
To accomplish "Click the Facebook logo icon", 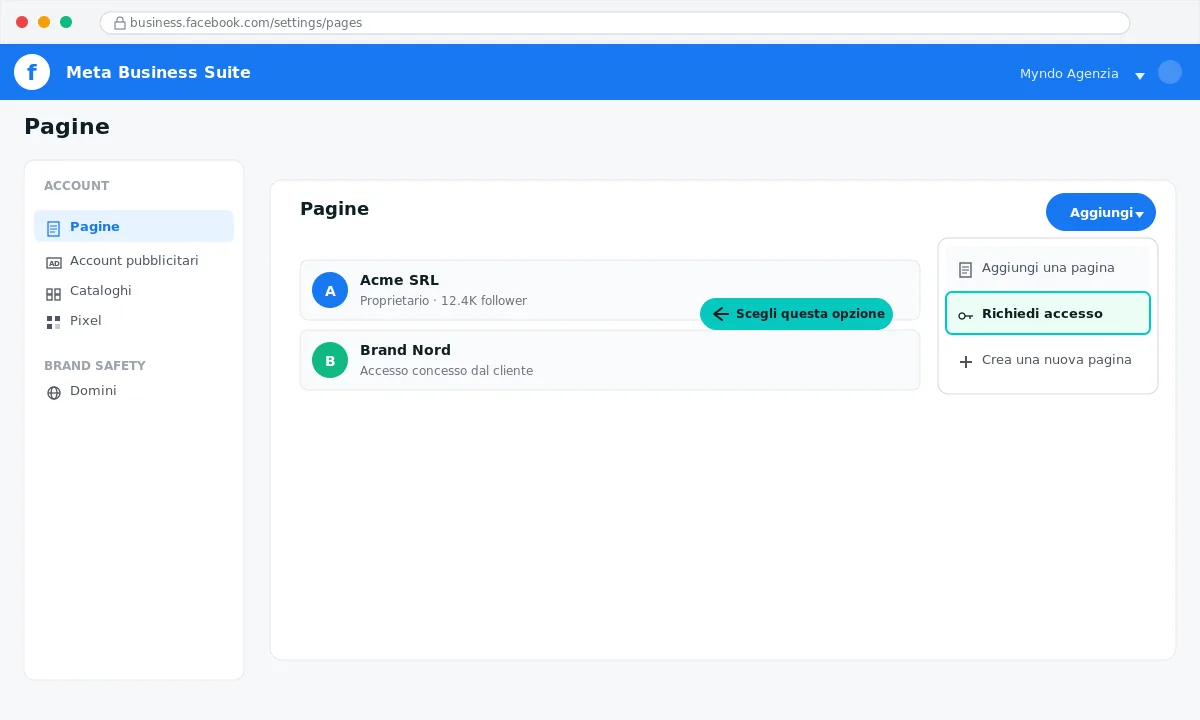I will tap(32, 72).
